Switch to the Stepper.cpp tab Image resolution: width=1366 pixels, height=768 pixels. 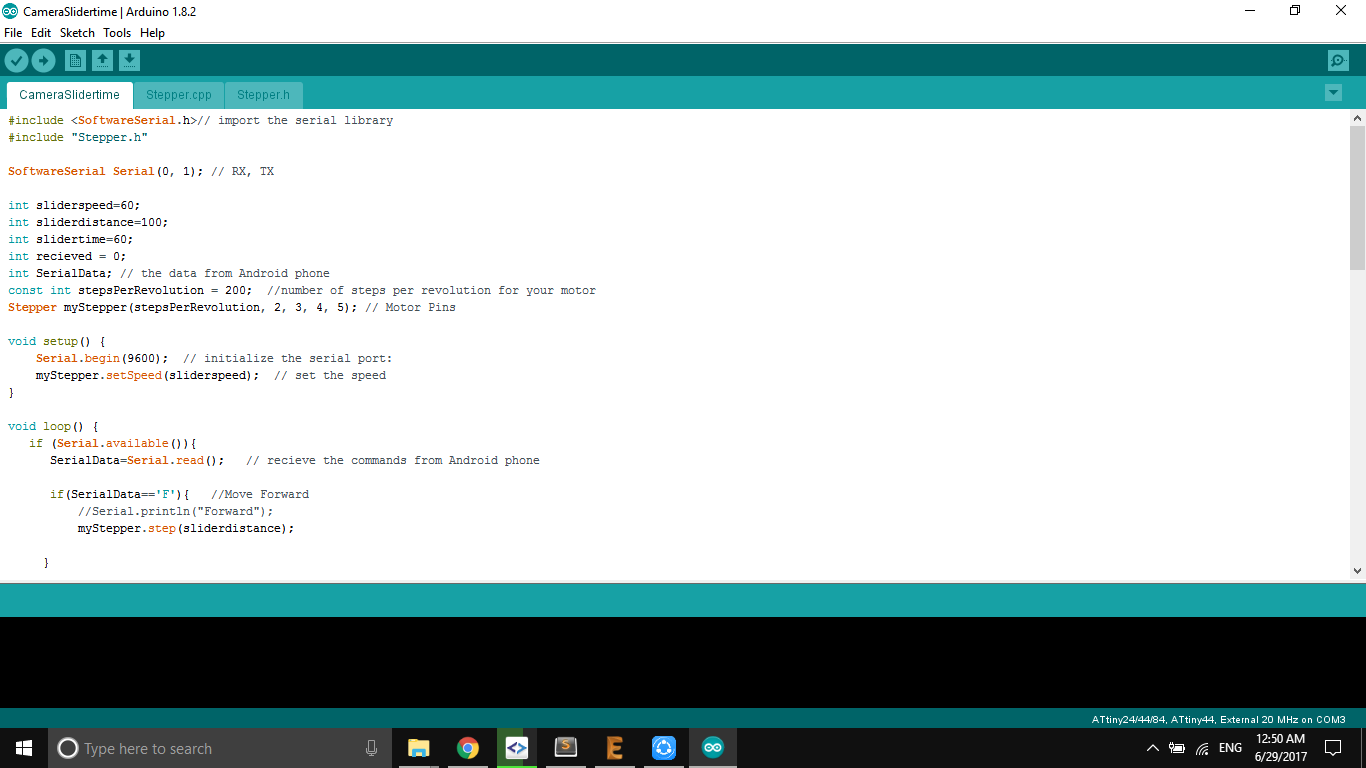click(179, 95)
